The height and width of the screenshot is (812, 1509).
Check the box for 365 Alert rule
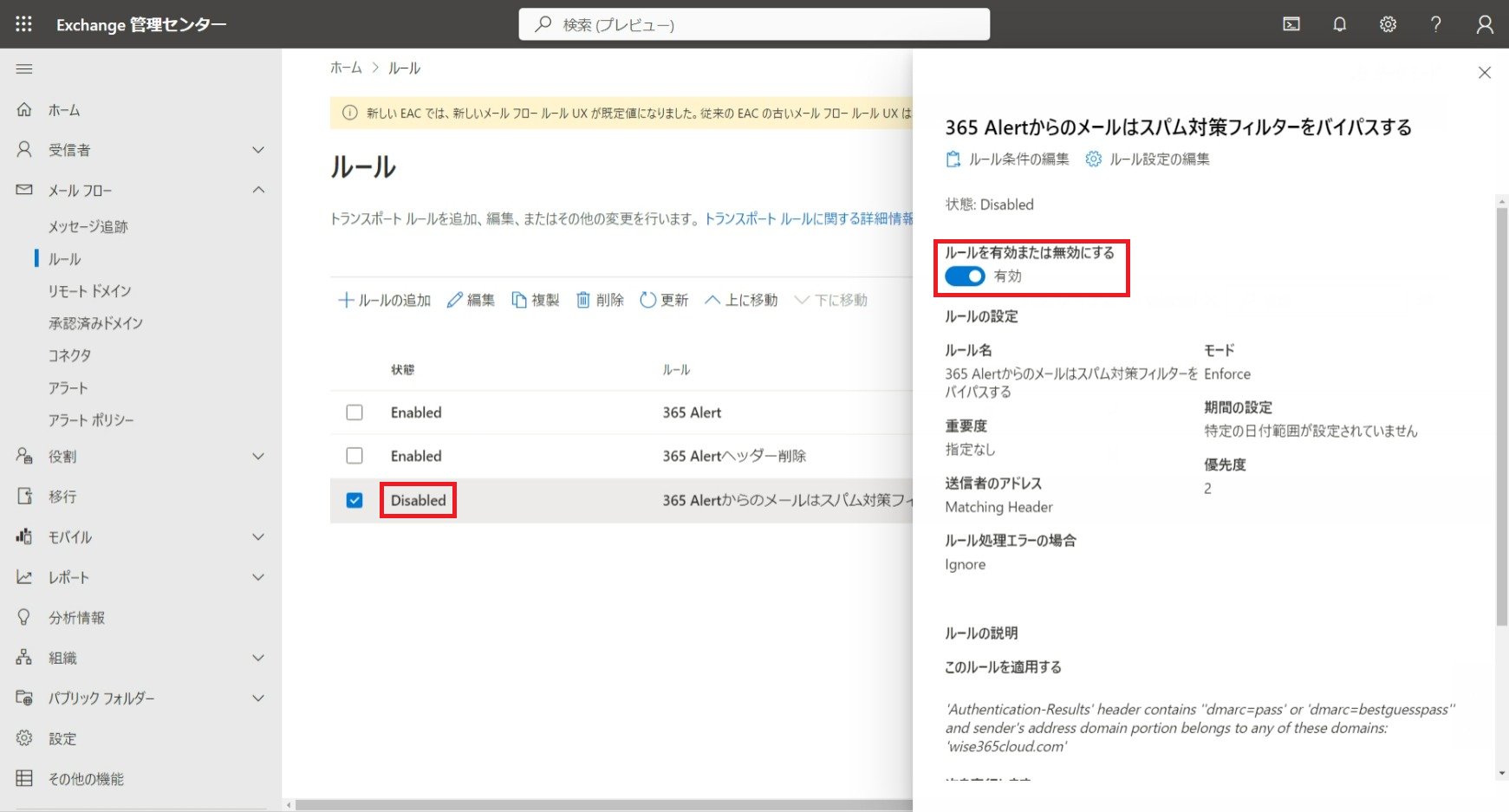coord(354,412)
